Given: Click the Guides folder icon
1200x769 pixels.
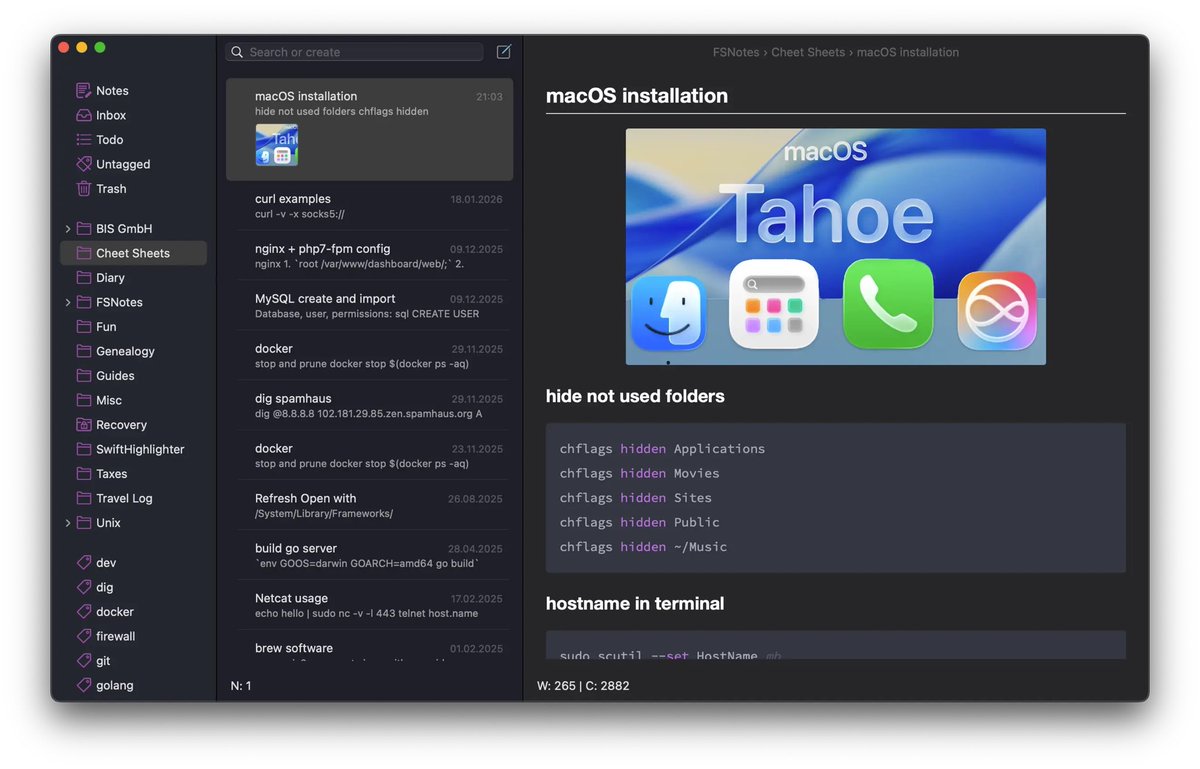Looking at the screenshot, I should click(84, 375).
